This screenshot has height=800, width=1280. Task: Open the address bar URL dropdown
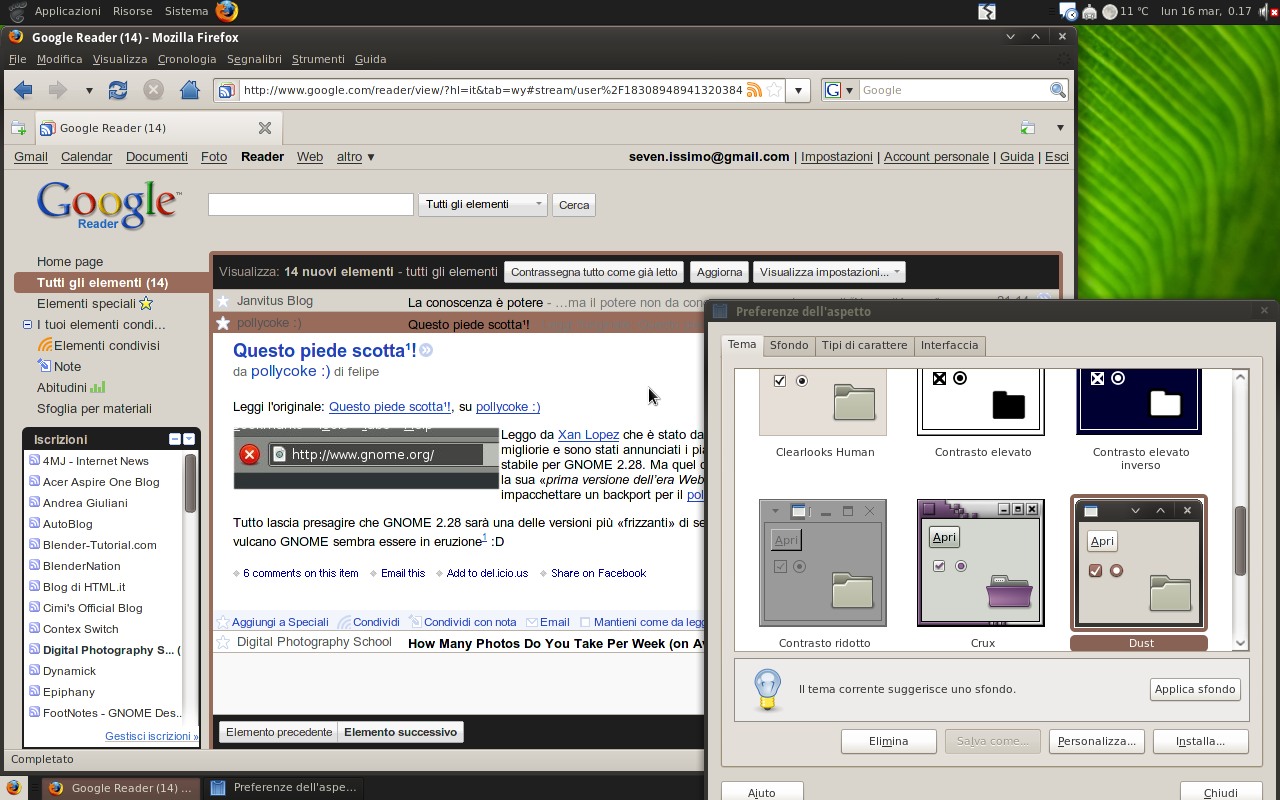(x=798, y=90)
